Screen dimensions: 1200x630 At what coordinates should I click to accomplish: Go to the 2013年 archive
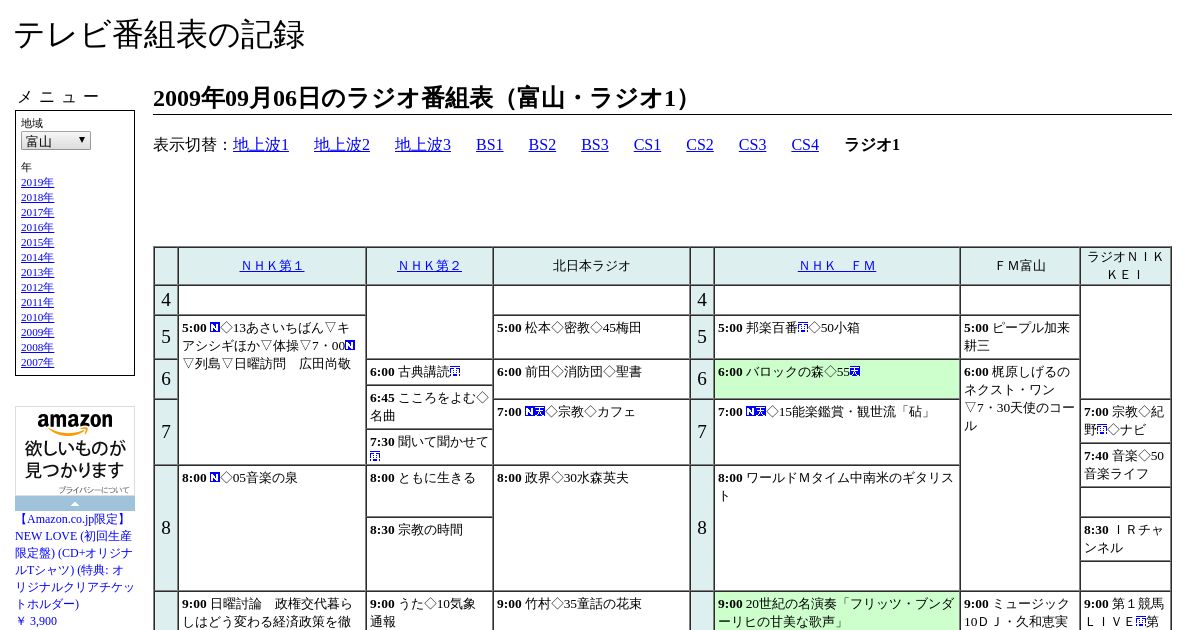tap(37, 272)
